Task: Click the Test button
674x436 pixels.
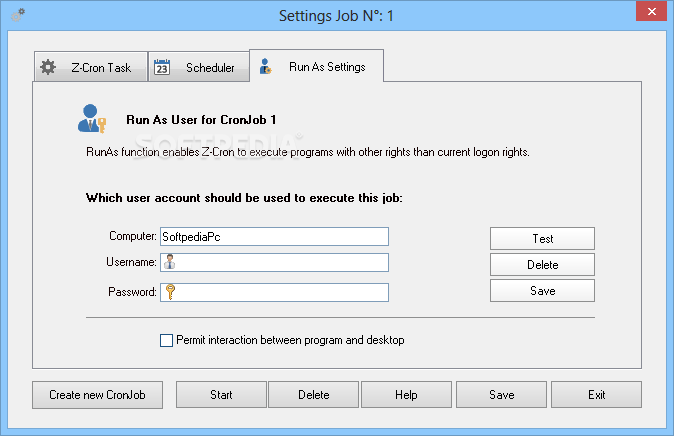Action: coord(542,239)
